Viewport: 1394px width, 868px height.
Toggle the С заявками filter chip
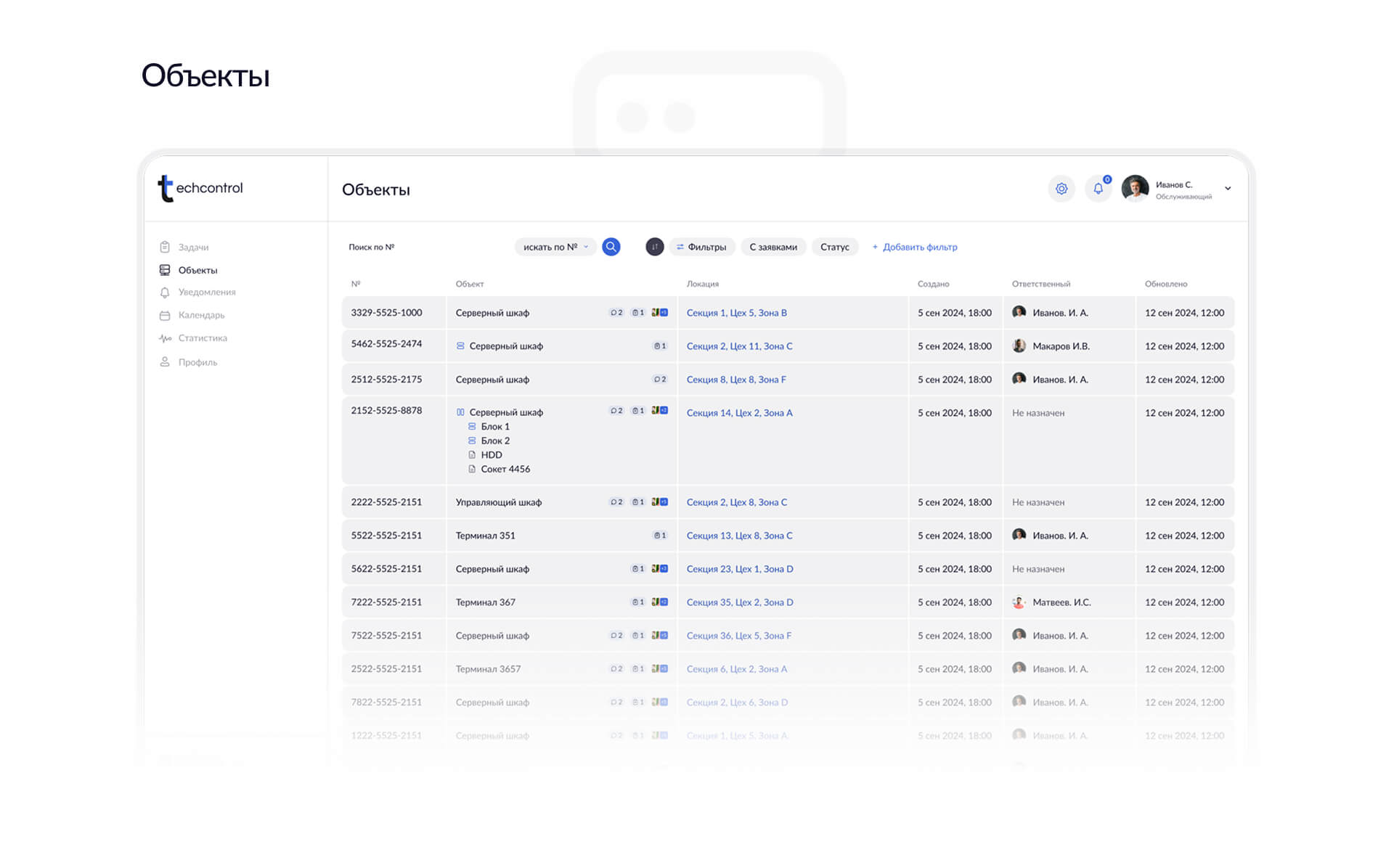[x=773, y=247]
